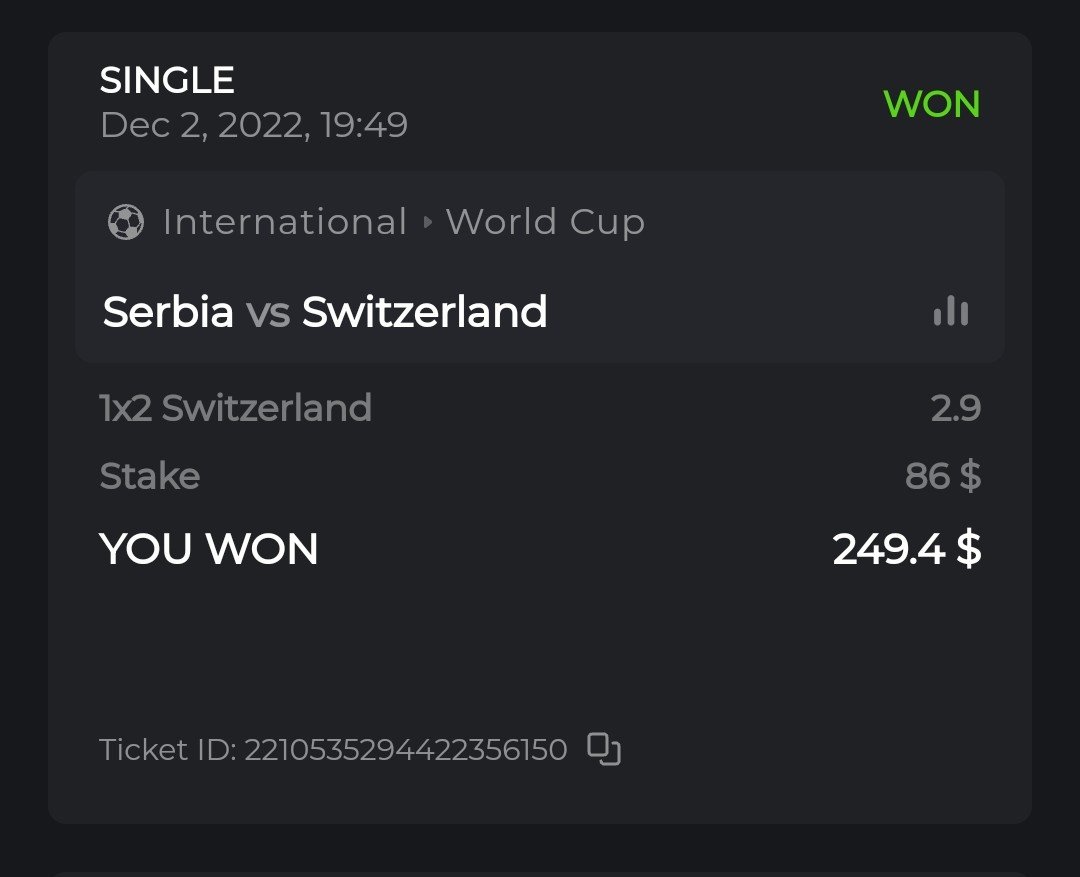Copy the Ticket ID using copy icon
The width and height of the screenshot is (1080, 877).
[603, 749]
